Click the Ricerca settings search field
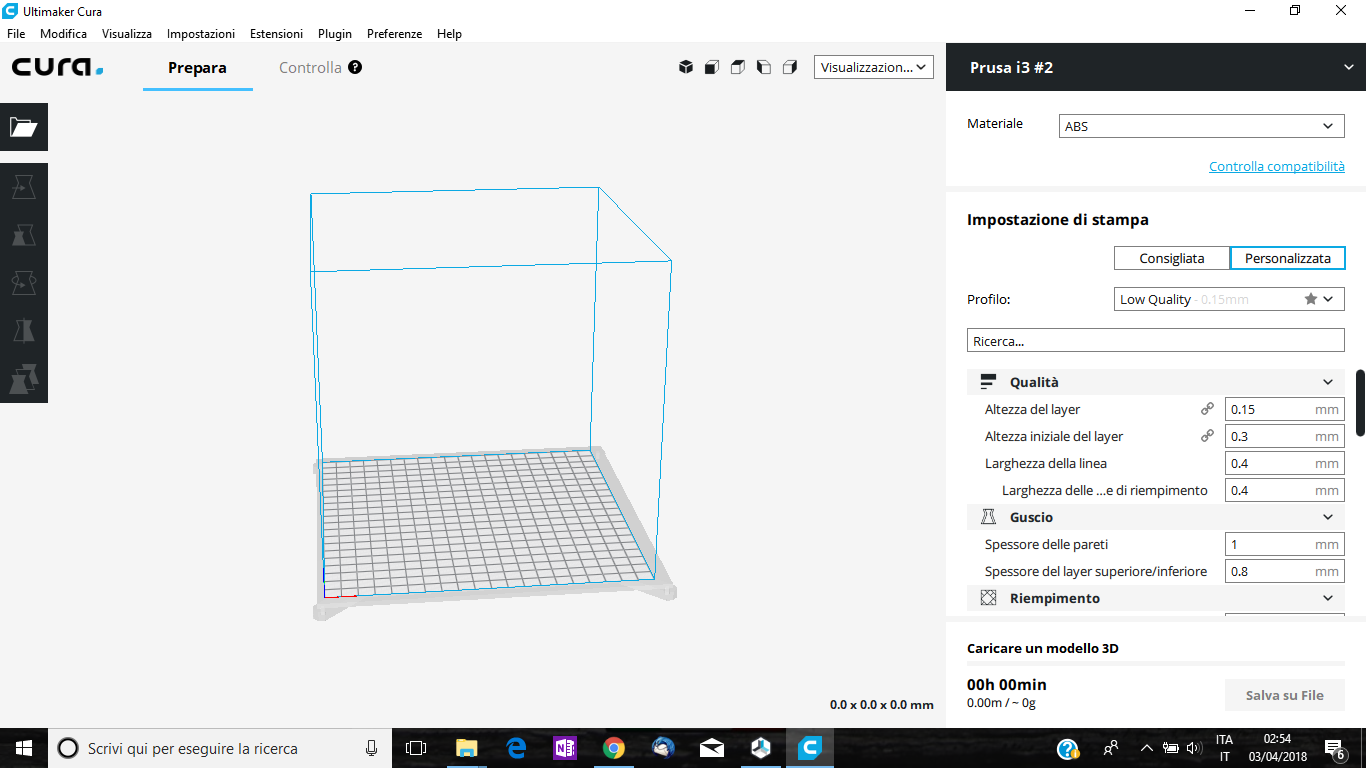Viewport: 1366px width, 768px height. point(1155,340)
